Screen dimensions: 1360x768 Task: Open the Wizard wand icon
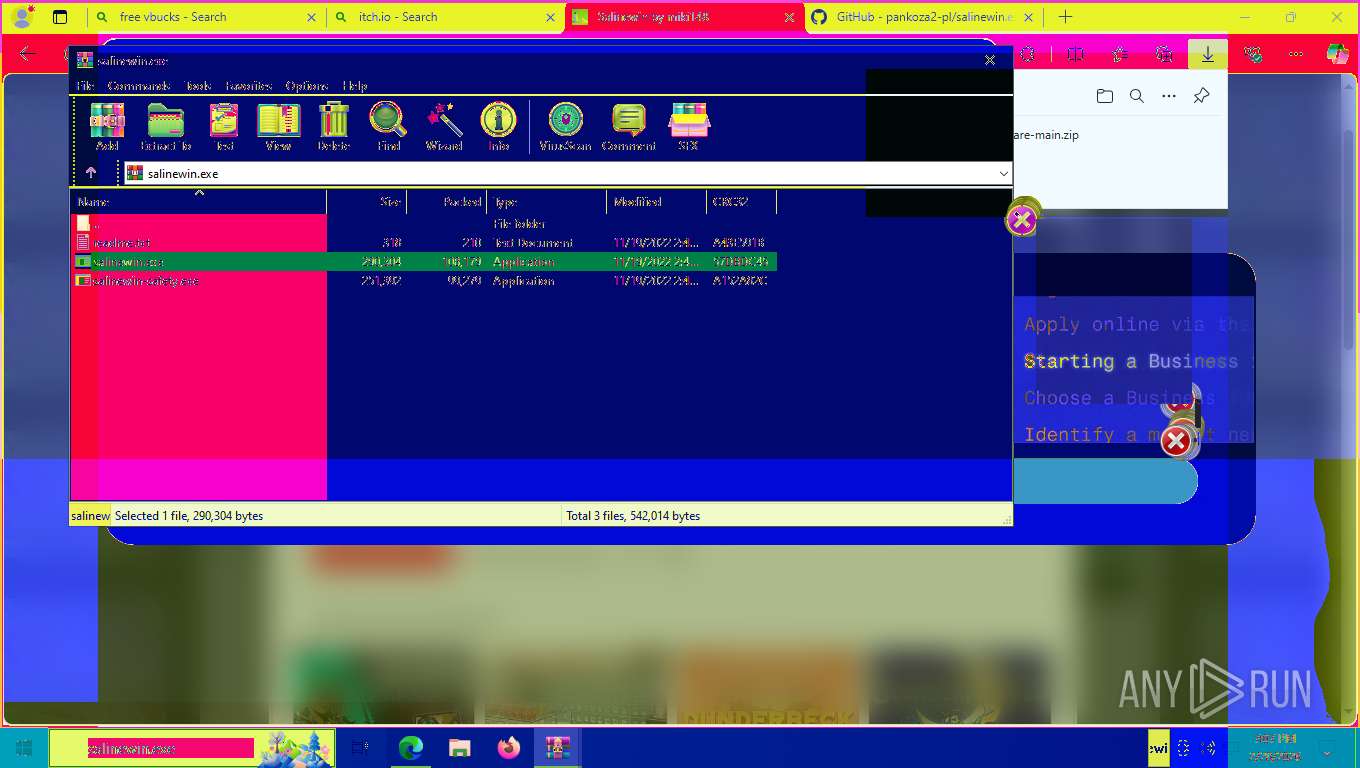tap(444, 127)
